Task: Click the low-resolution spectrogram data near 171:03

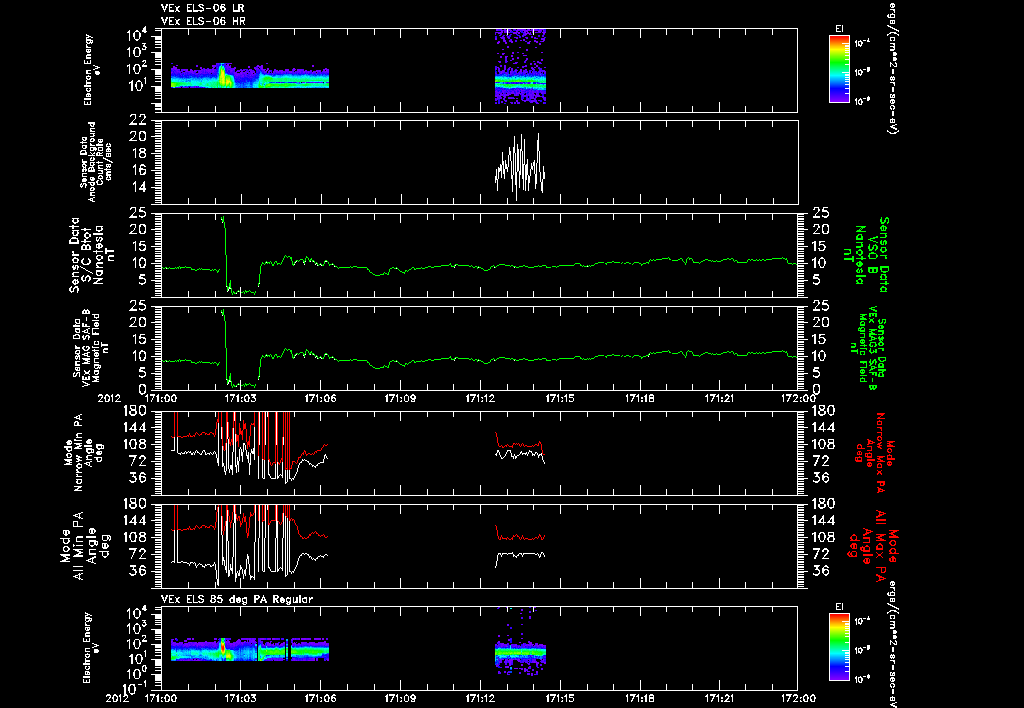Action: point(249,76)
